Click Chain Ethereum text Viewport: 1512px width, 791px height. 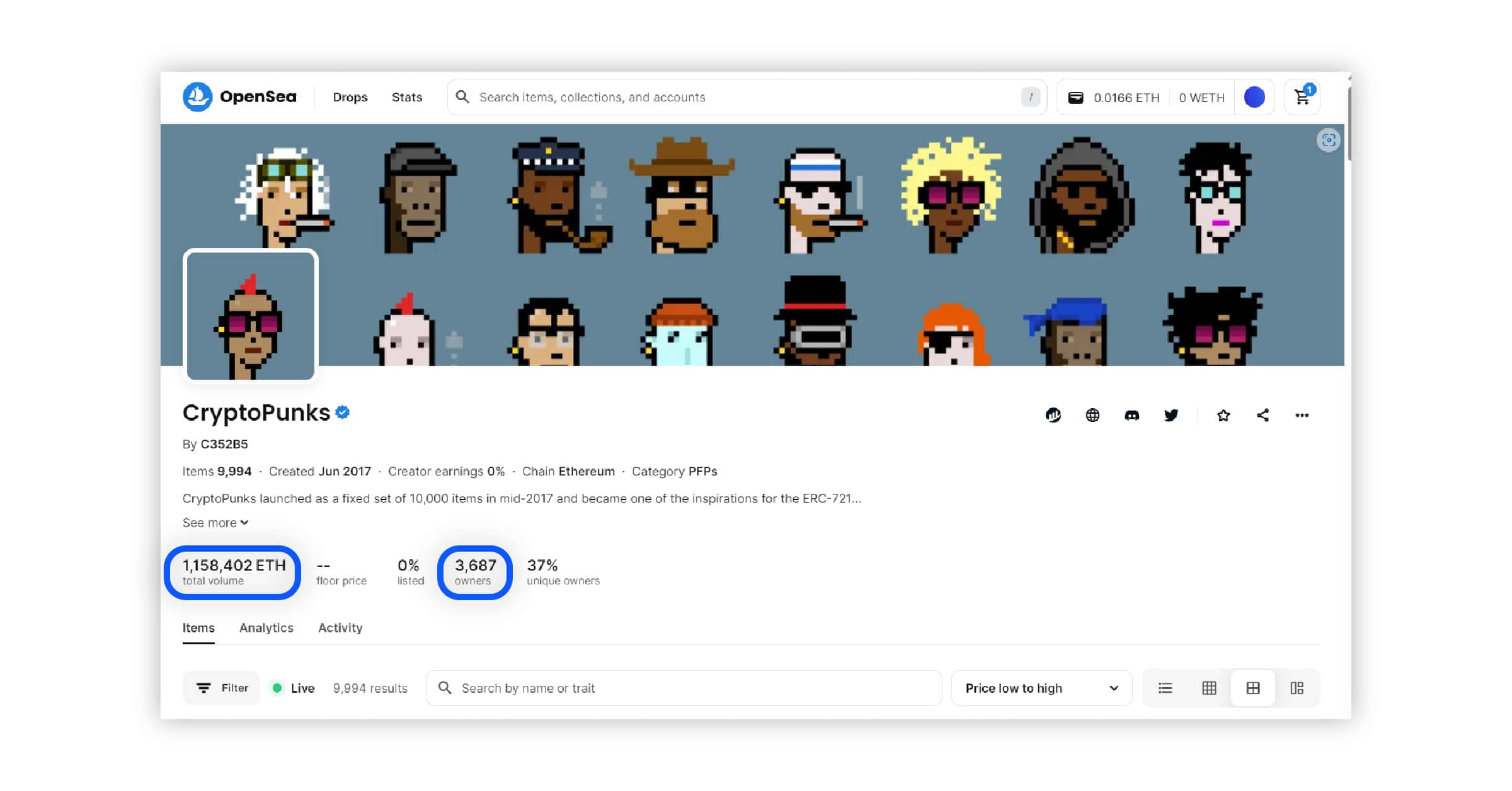point(568,471)
